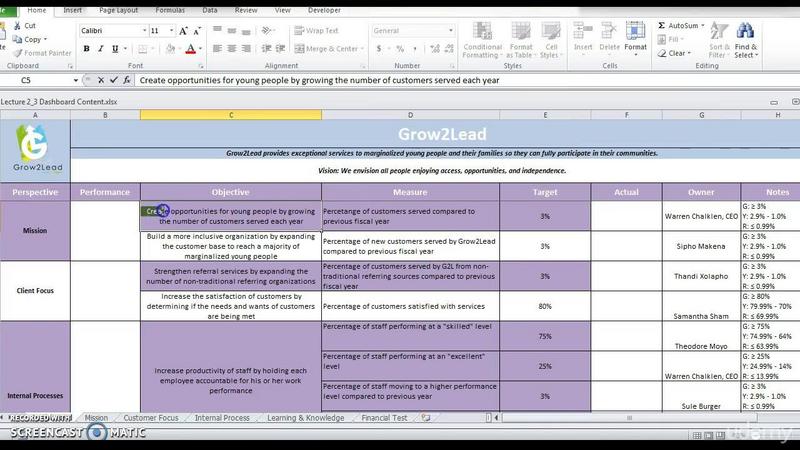Confirm entry with the checkmark
Viewport: 800px width, 450px height.
113,80
